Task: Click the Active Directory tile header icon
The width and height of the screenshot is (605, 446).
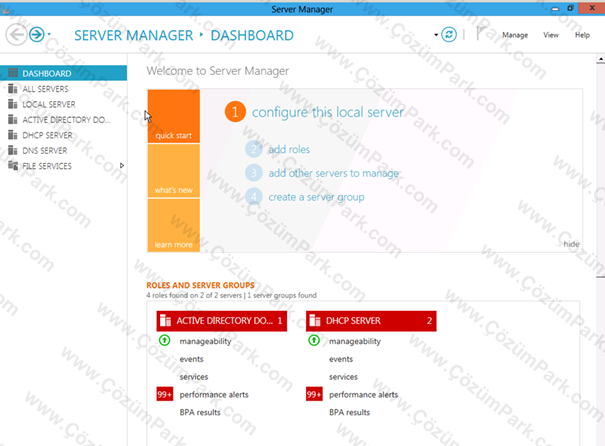Action: pos(166,321)
